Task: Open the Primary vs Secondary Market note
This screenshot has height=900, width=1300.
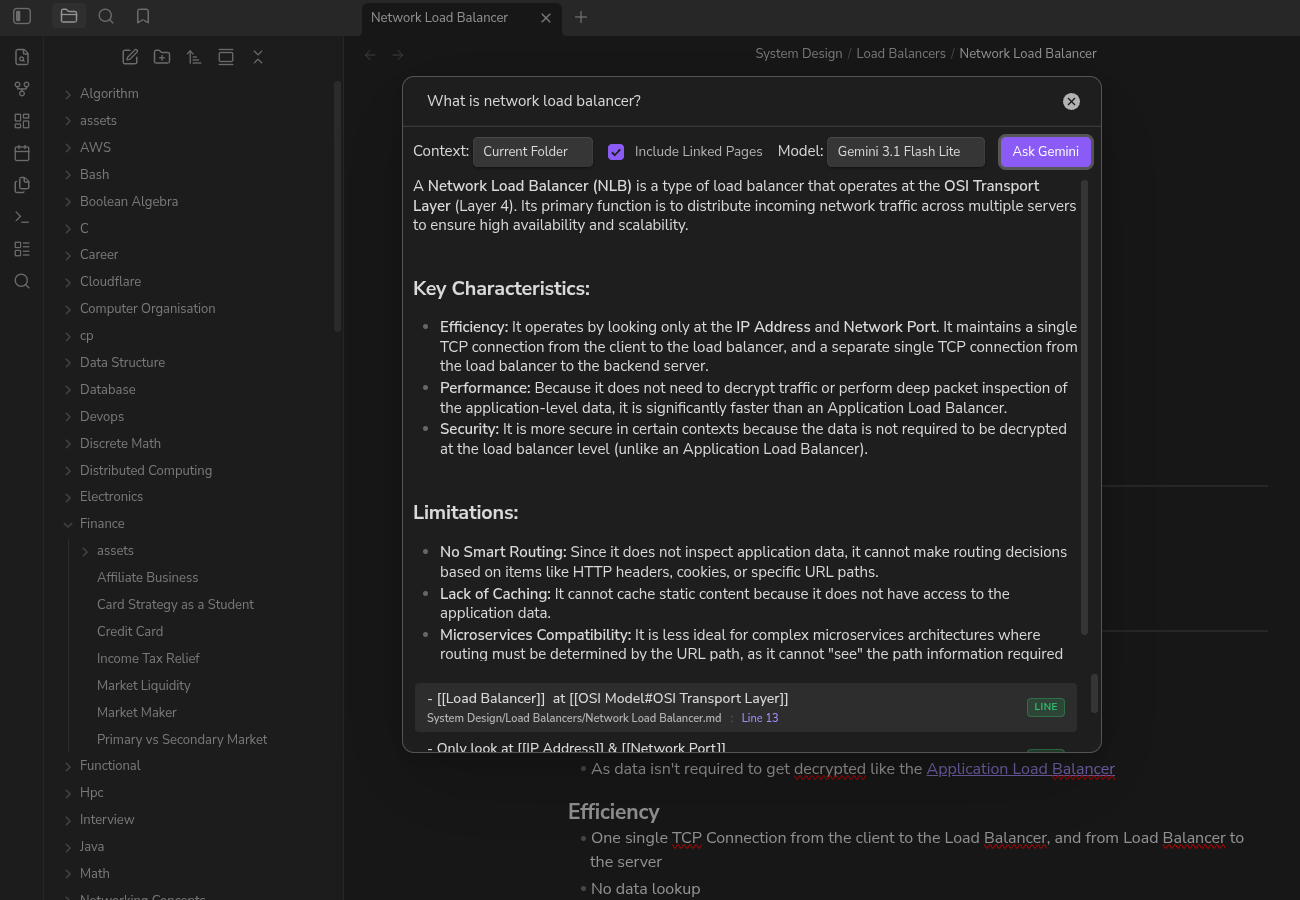Action: (x=182, y=740)
